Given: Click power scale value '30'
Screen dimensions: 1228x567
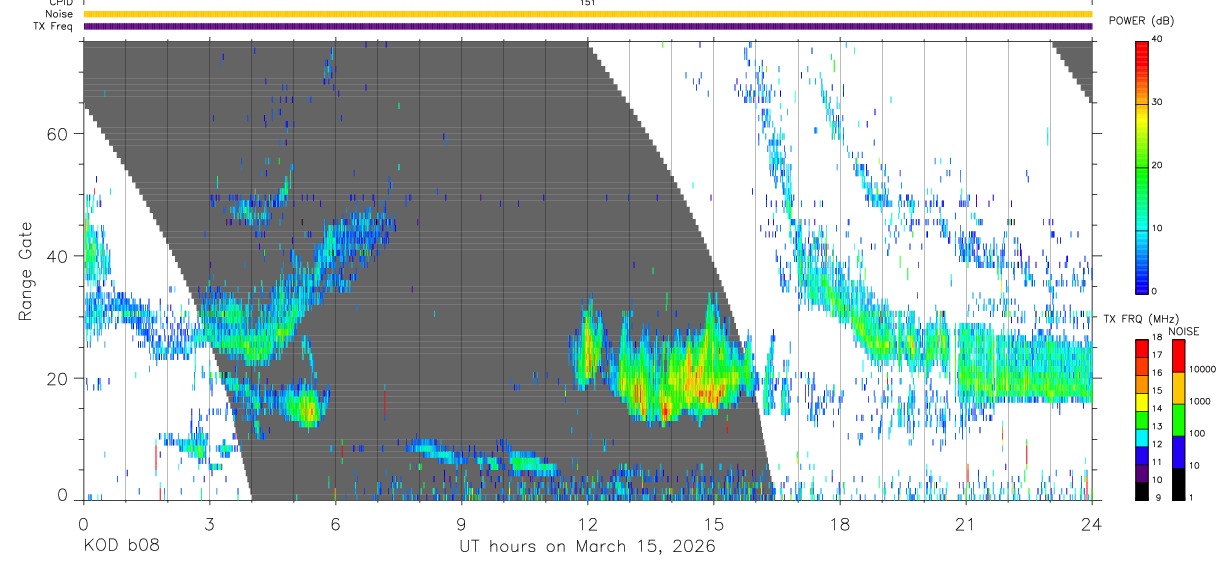Looking at the screenshot, I should pos(1157,102).
